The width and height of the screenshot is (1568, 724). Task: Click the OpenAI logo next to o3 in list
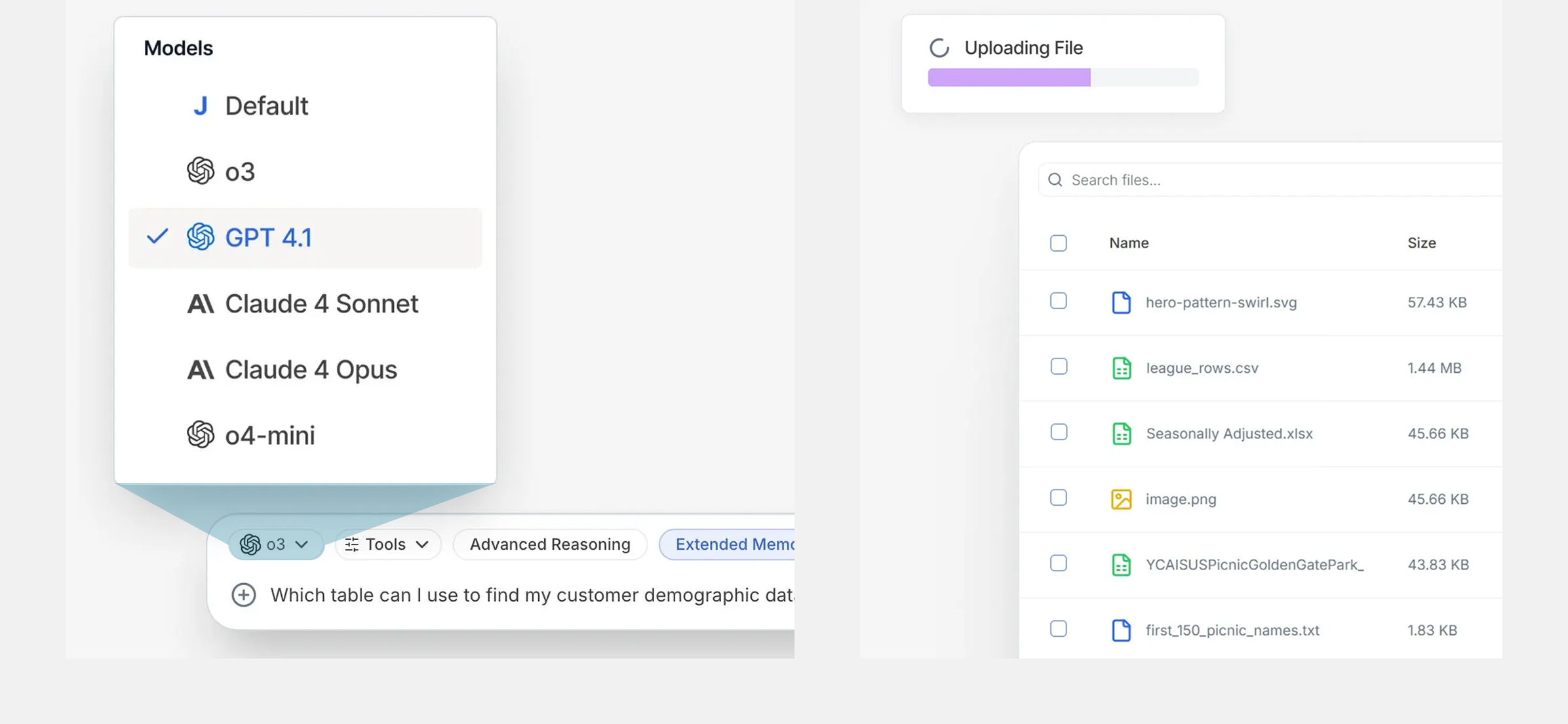pyautogui.click(x=201, y=171)
